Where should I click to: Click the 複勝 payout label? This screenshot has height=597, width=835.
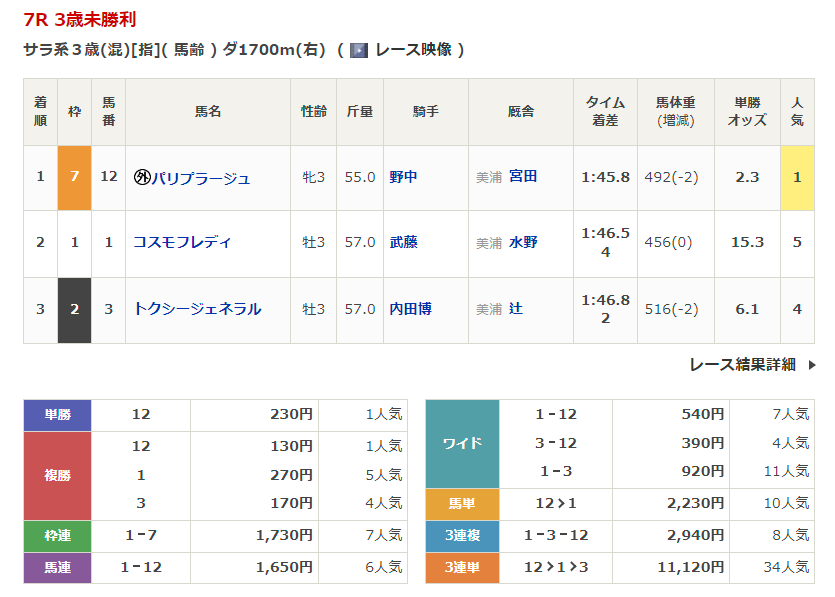coord(57,475)
